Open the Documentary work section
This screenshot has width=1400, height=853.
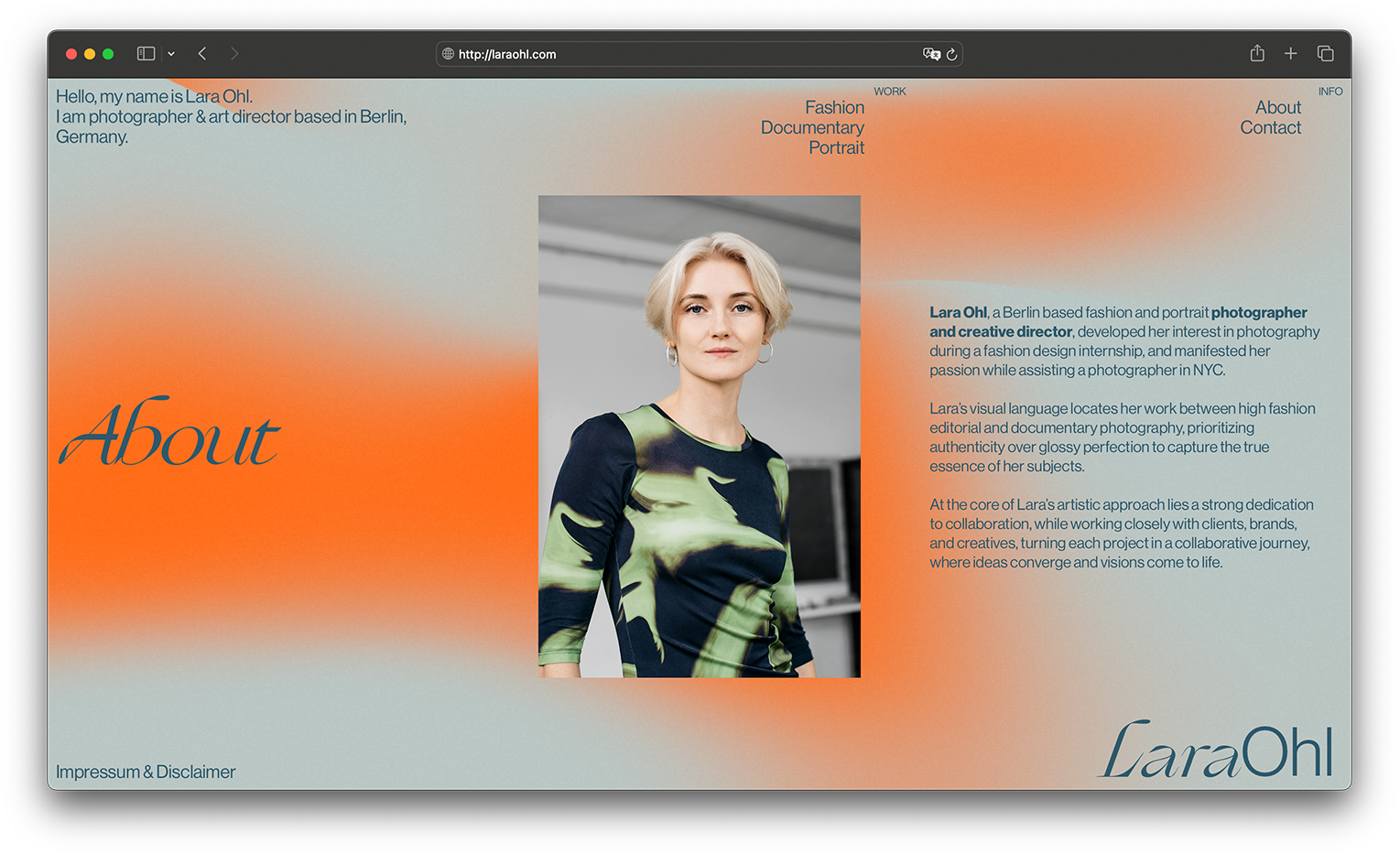pos(812,127)
